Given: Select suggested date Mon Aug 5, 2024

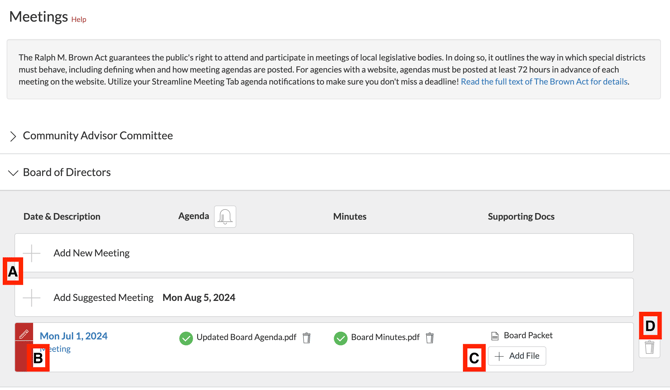Looking at the screenshot, I should pos(199,297).
